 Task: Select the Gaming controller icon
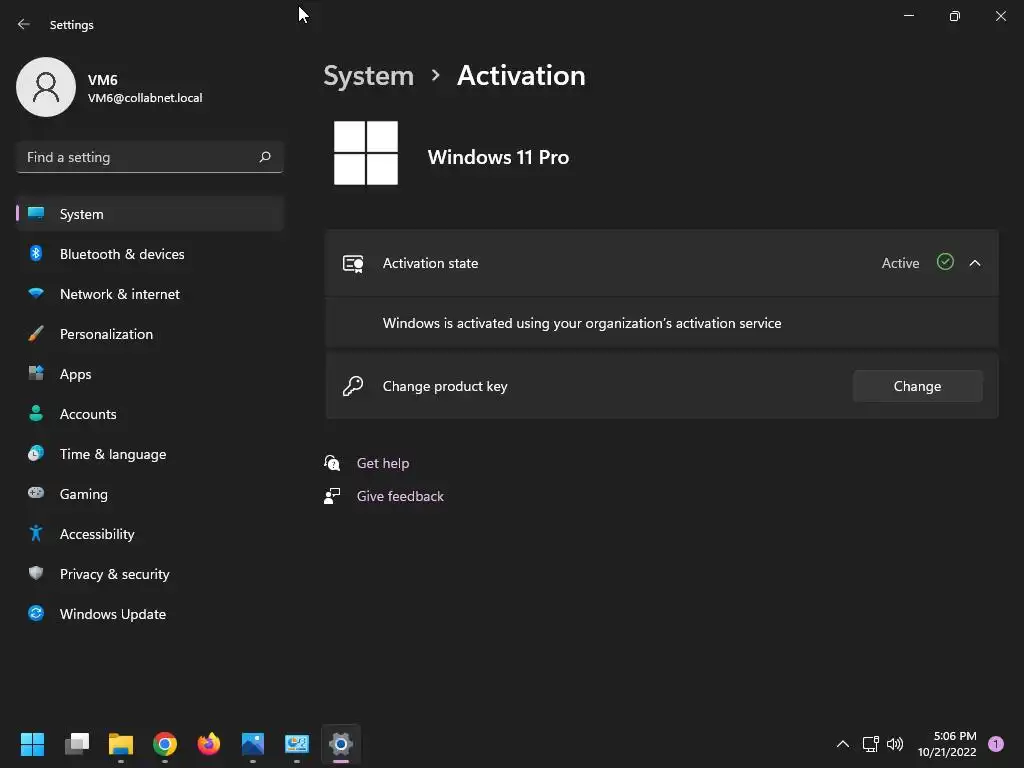(36, 493)
